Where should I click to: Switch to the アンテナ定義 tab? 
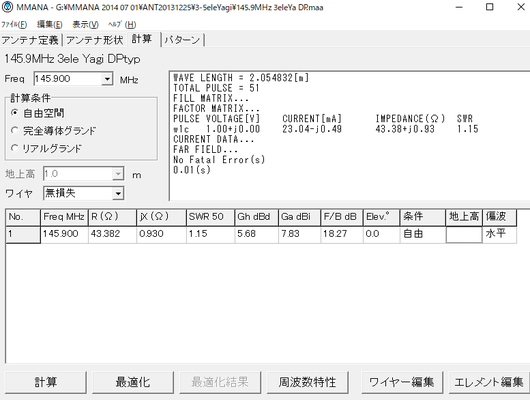tap(30, 40)
